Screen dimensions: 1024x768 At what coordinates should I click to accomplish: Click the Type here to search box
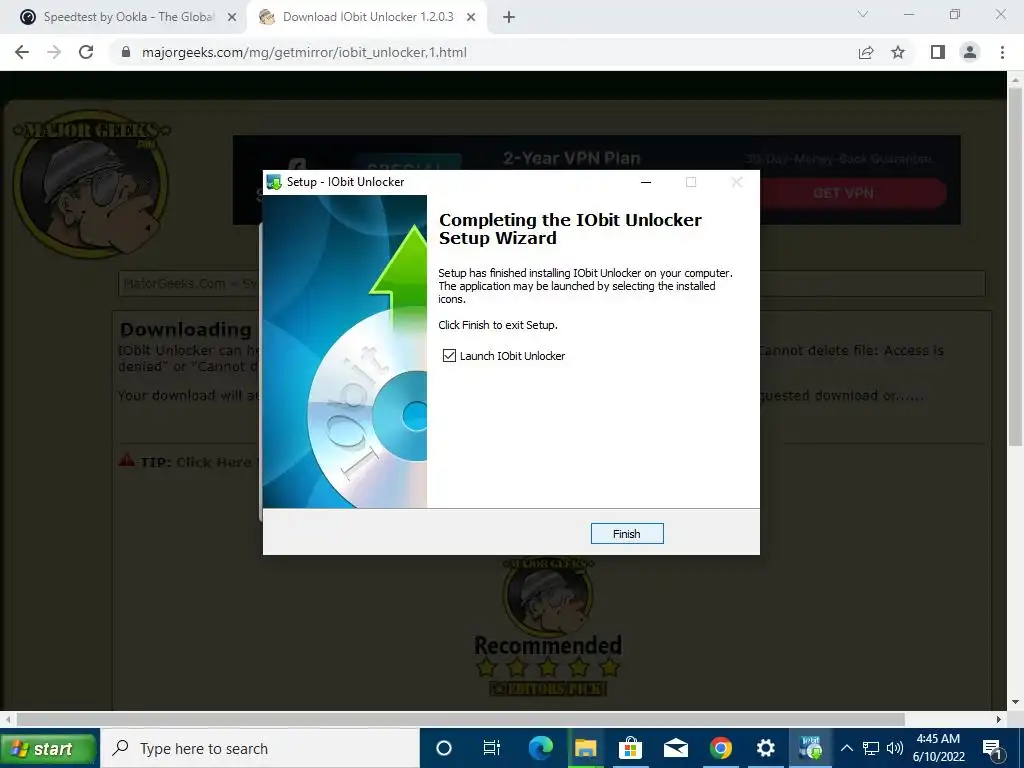point(260,748)
